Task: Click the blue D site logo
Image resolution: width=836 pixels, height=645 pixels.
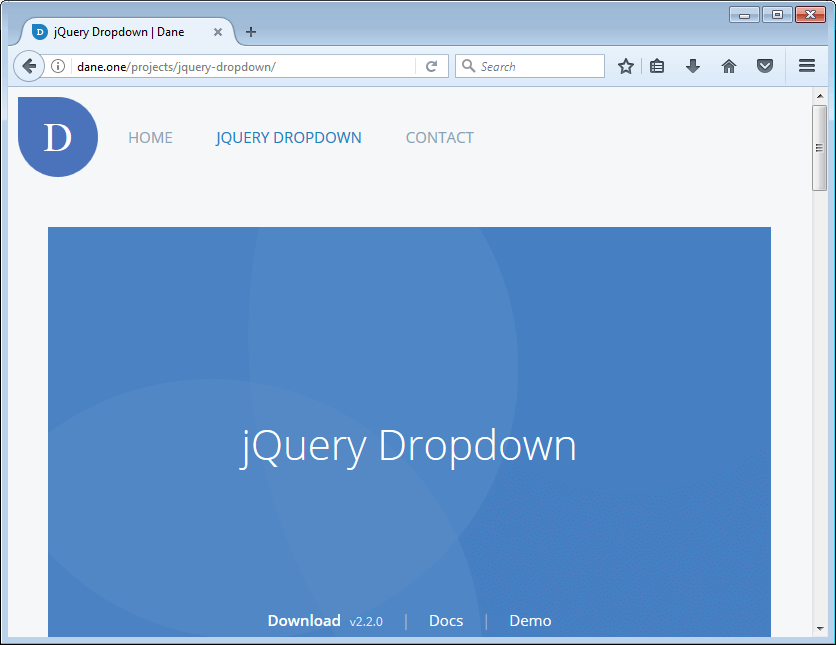Action: pos(57,137)
